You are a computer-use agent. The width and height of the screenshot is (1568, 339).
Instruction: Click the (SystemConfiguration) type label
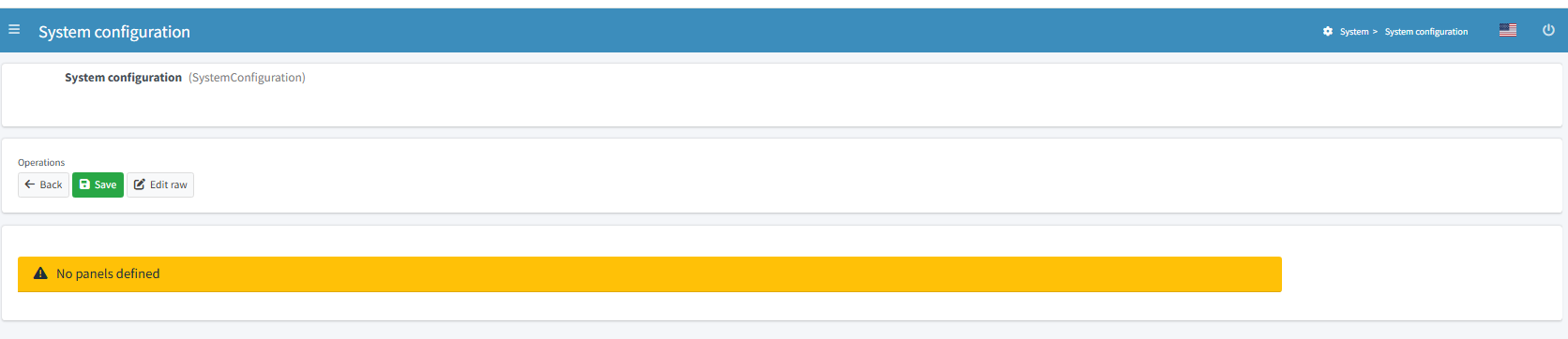pyautogui.click(x=247, y=78)
